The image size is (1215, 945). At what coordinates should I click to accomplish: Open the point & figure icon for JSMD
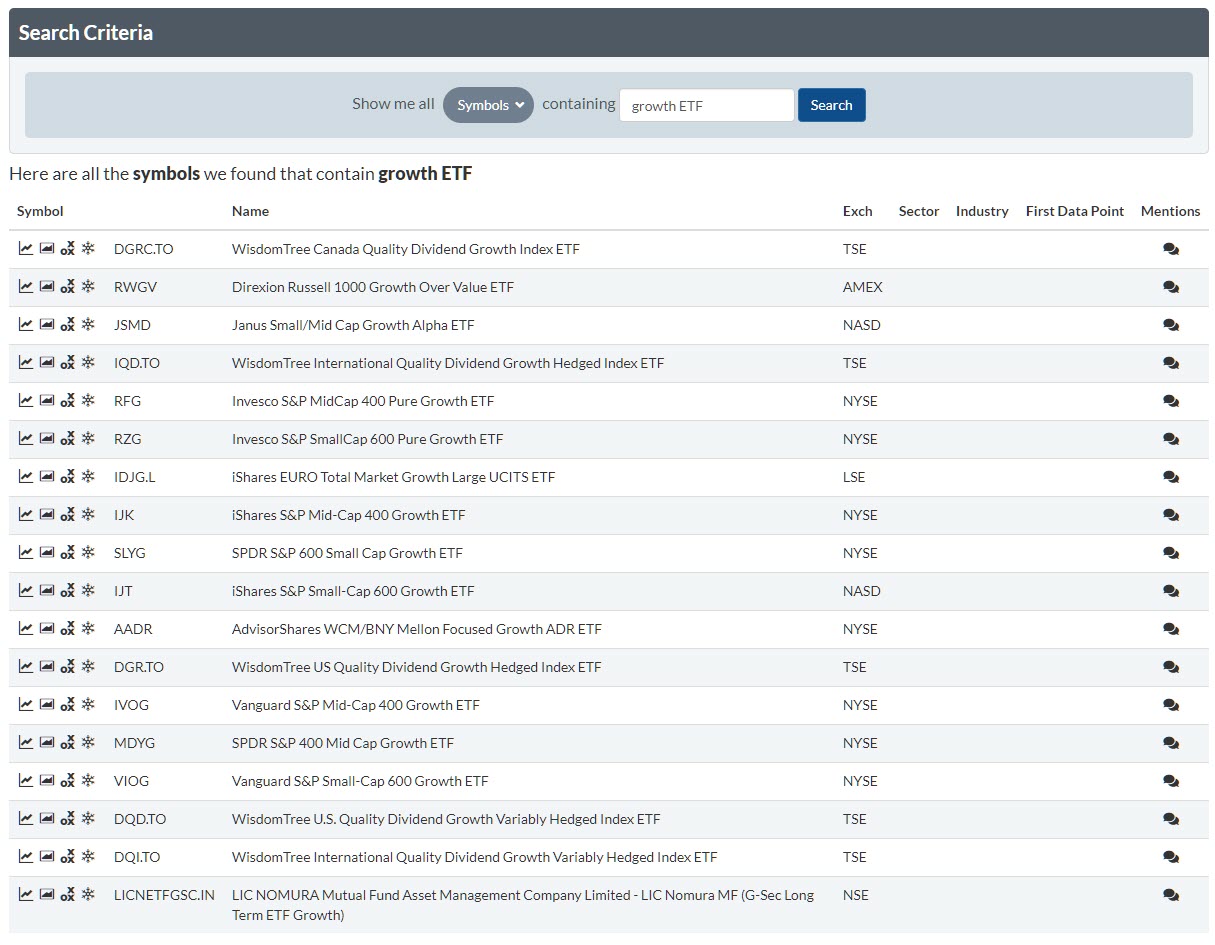point(68,324)
